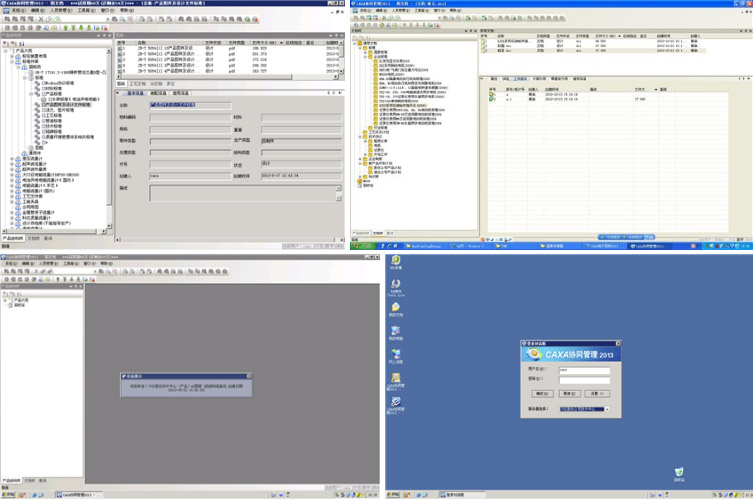Open the upper CAXA协同管理 desktop shortcut icon

(x=396, y=378)
